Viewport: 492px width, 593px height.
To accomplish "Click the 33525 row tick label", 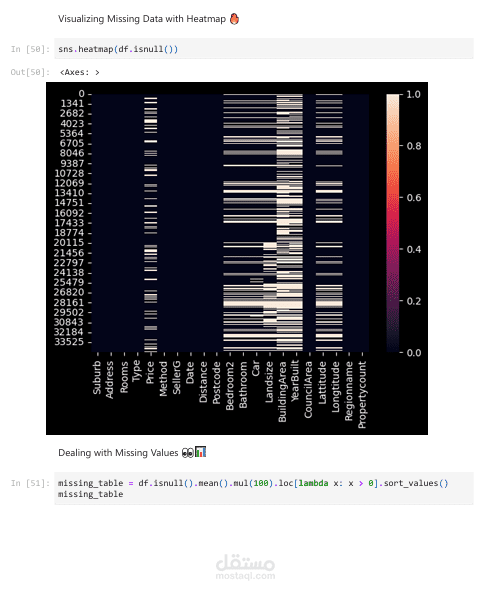I will [69, 342].
